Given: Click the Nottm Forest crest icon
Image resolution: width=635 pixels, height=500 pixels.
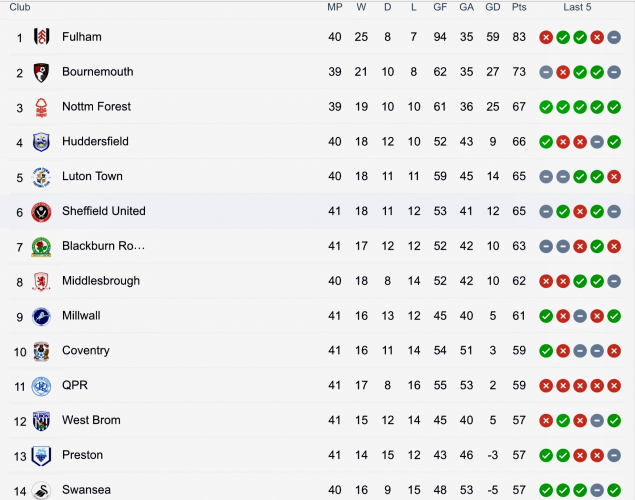Looking at the screenshot, I should (41, 107).
